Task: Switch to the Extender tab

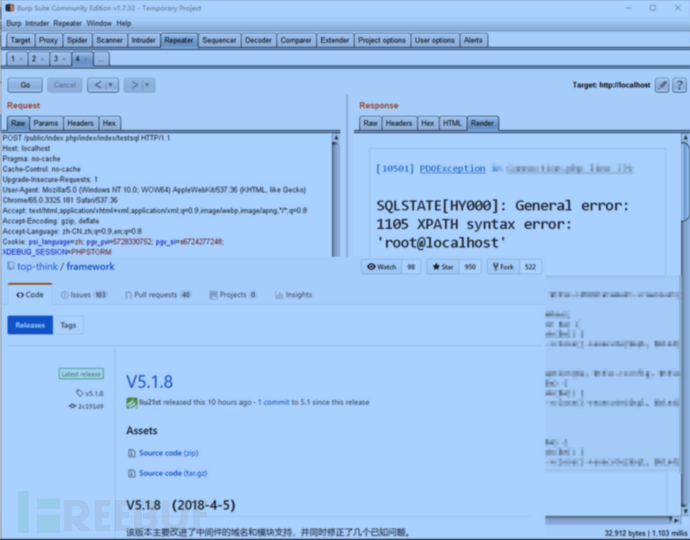Action: (334, 40)
